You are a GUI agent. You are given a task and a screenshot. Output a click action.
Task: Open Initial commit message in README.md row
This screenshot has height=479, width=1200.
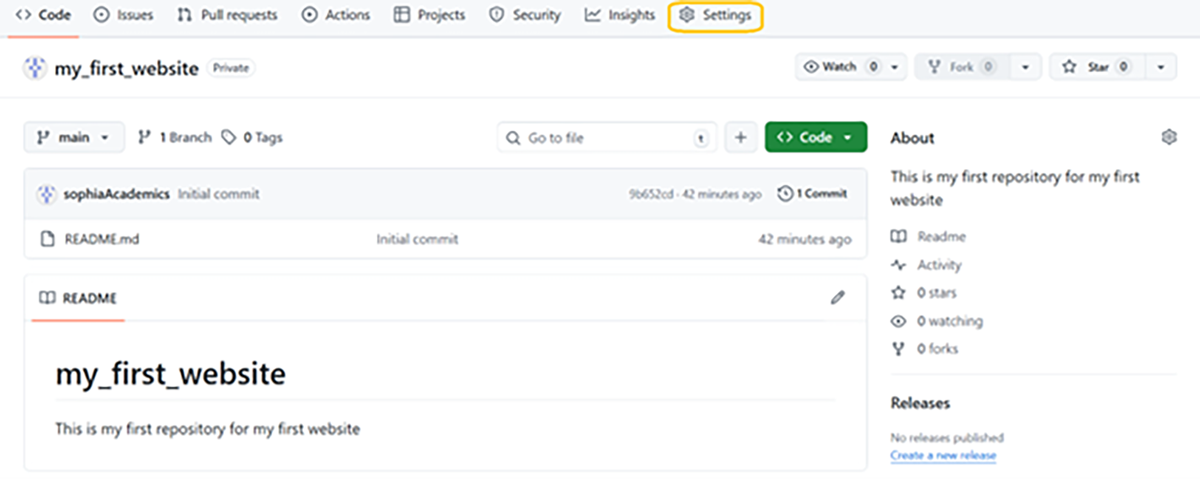coord(417,239)
